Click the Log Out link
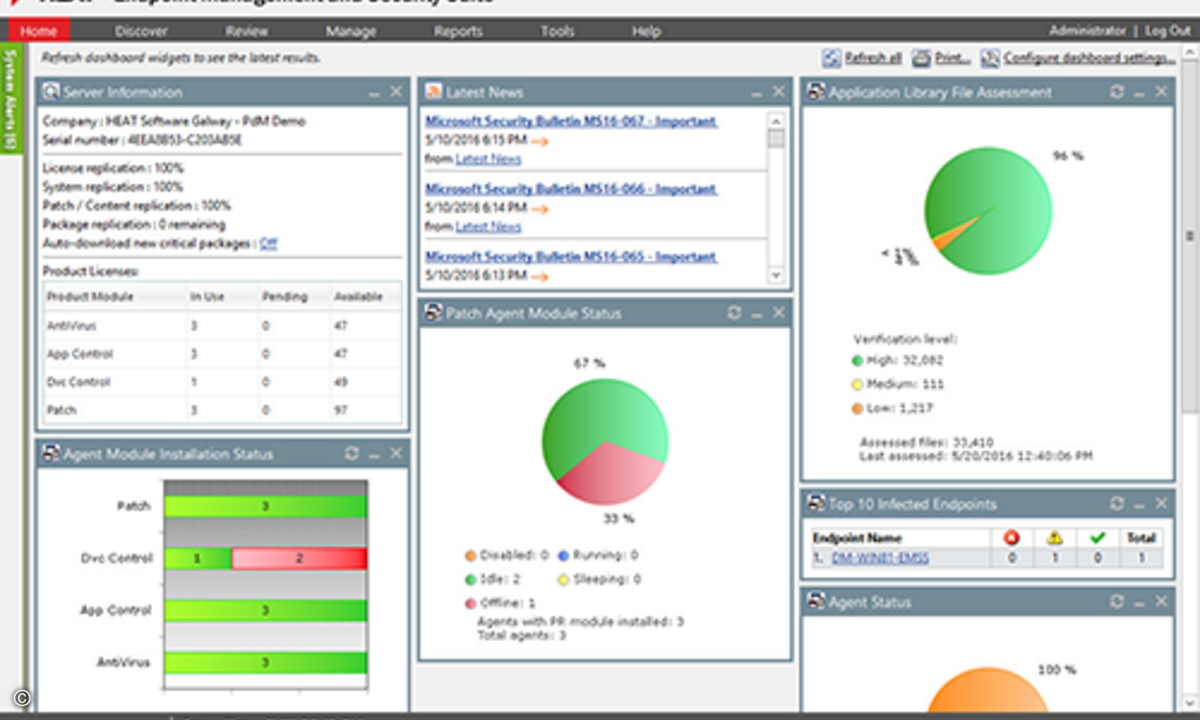This screenshot has width=1200, height=720. (1168, 31)
